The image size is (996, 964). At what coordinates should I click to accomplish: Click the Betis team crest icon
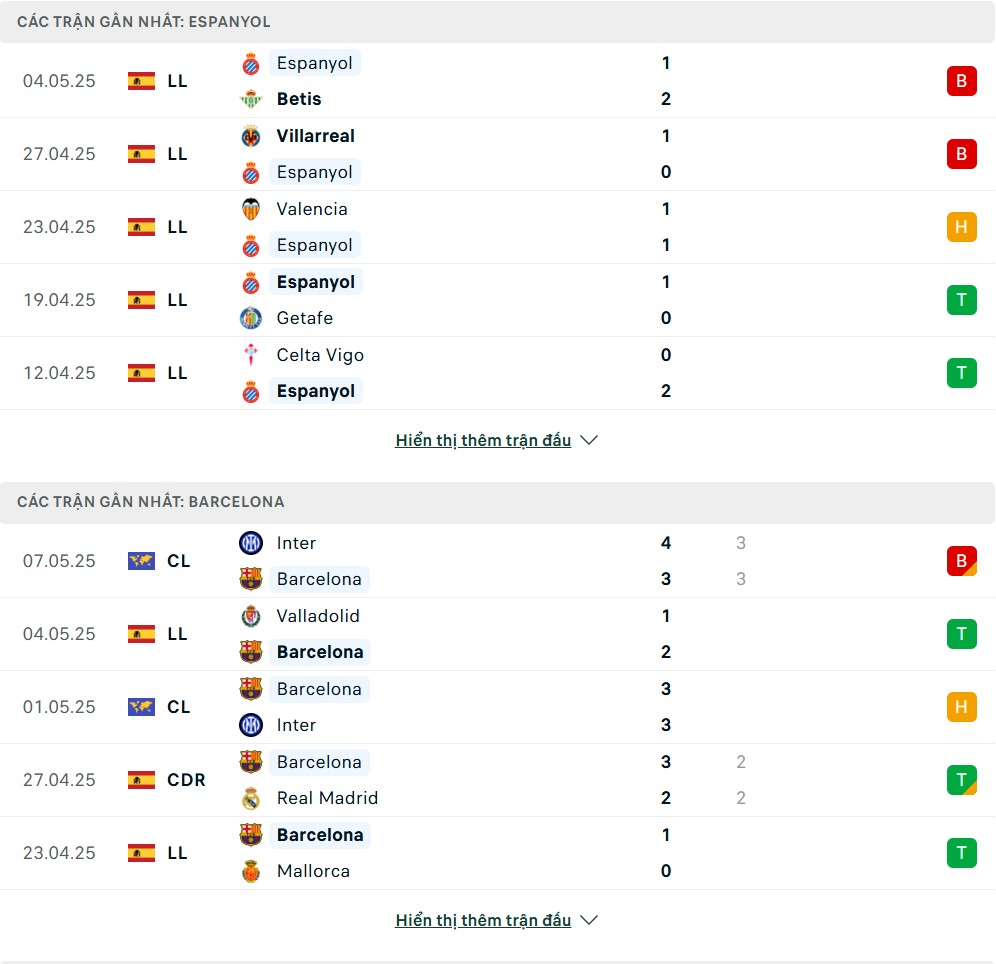tap(251, 99)
